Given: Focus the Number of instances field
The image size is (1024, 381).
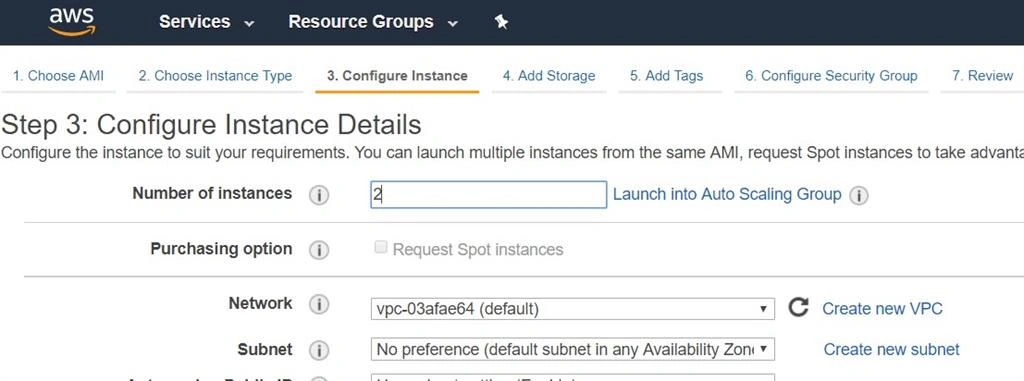Looking at the screenshot, I should click(x=488, y=195).
